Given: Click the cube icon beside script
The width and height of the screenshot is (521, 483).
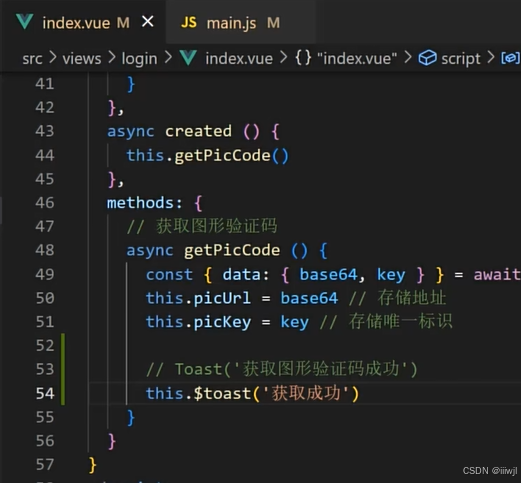Looking at the screenshot, I should [x=427, y=58].
